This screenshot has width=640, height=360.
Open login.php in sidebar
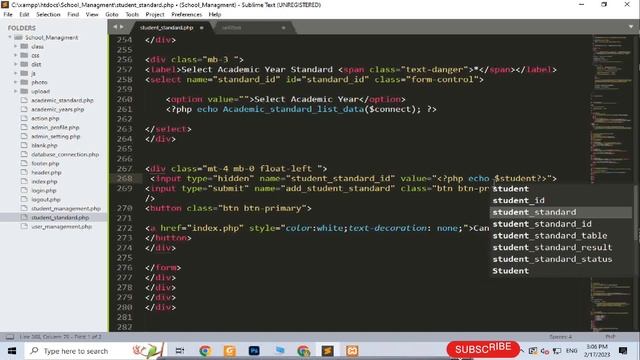44,190
